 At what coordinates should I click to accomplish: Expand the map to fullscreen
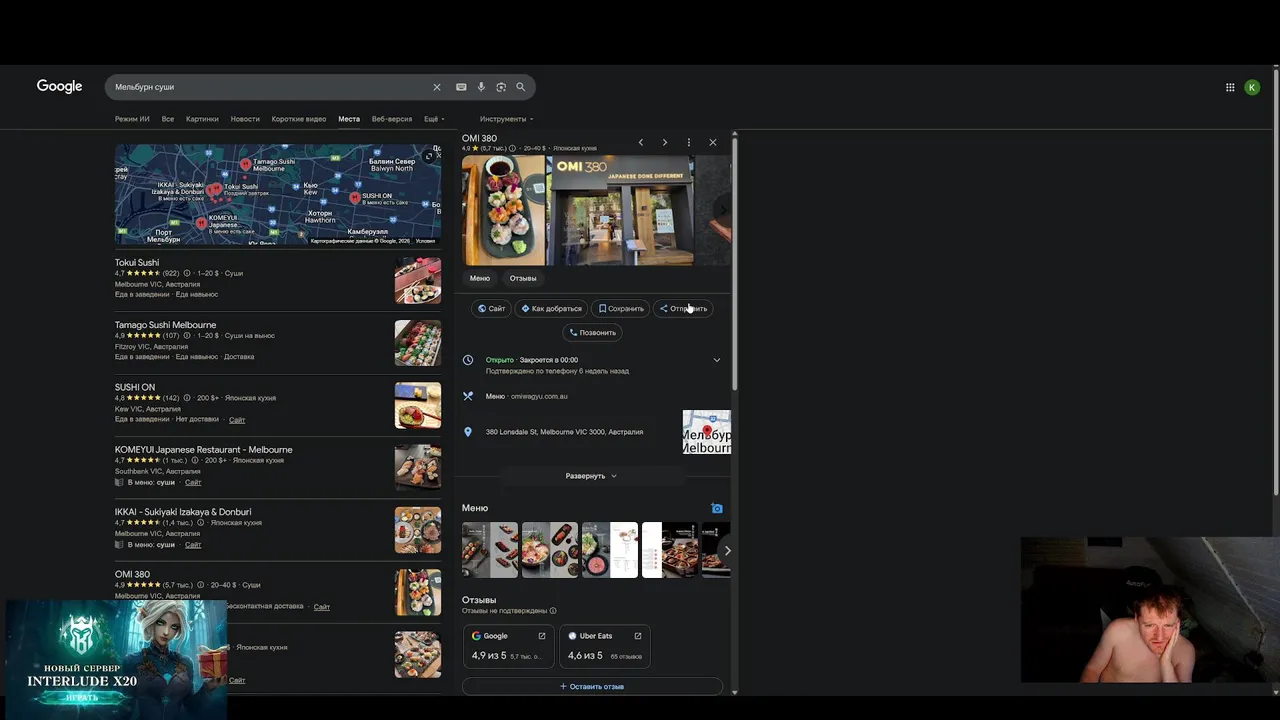429,156
